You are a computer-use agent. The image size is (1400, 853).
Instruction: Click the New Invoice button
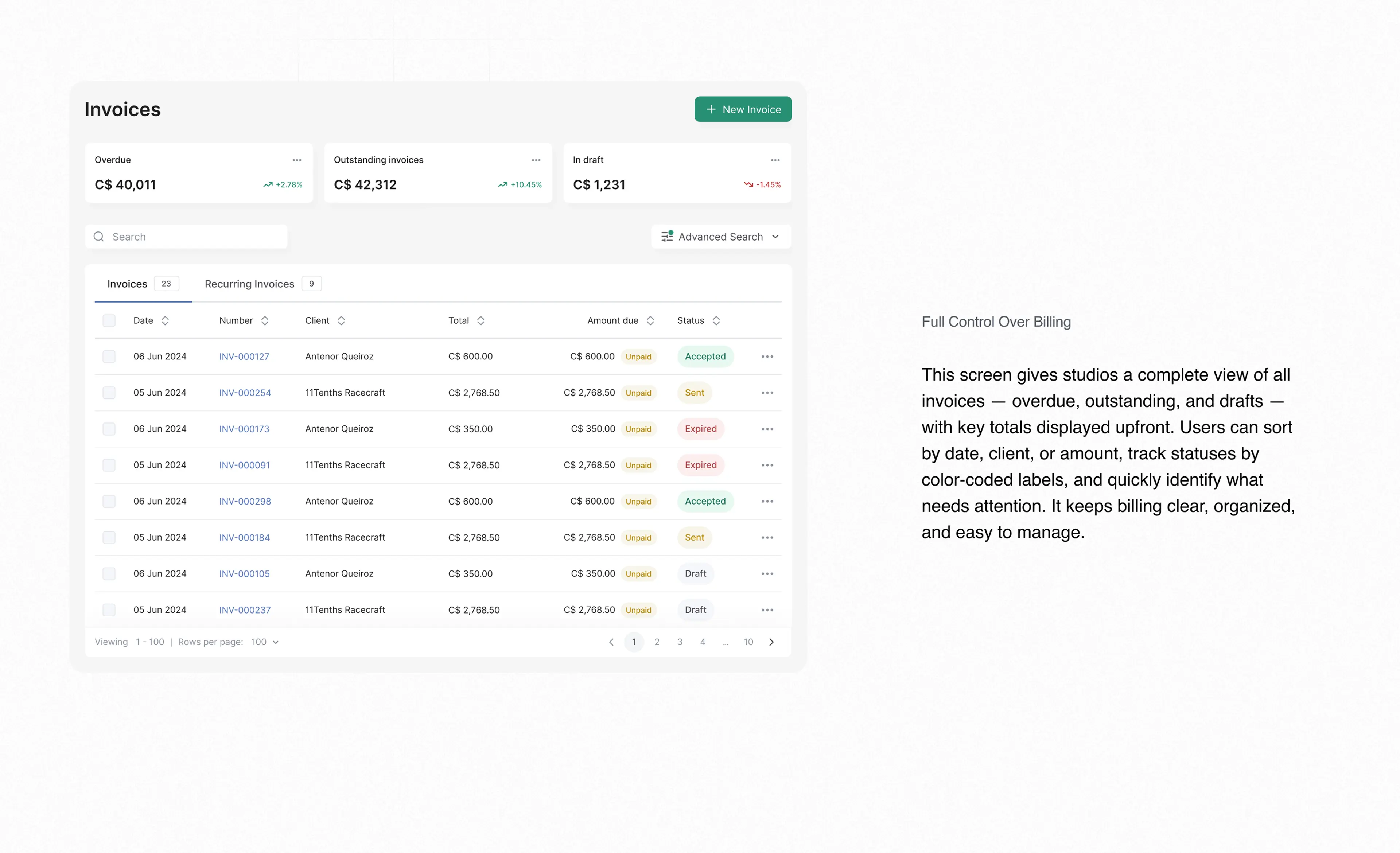click(743, 109)
